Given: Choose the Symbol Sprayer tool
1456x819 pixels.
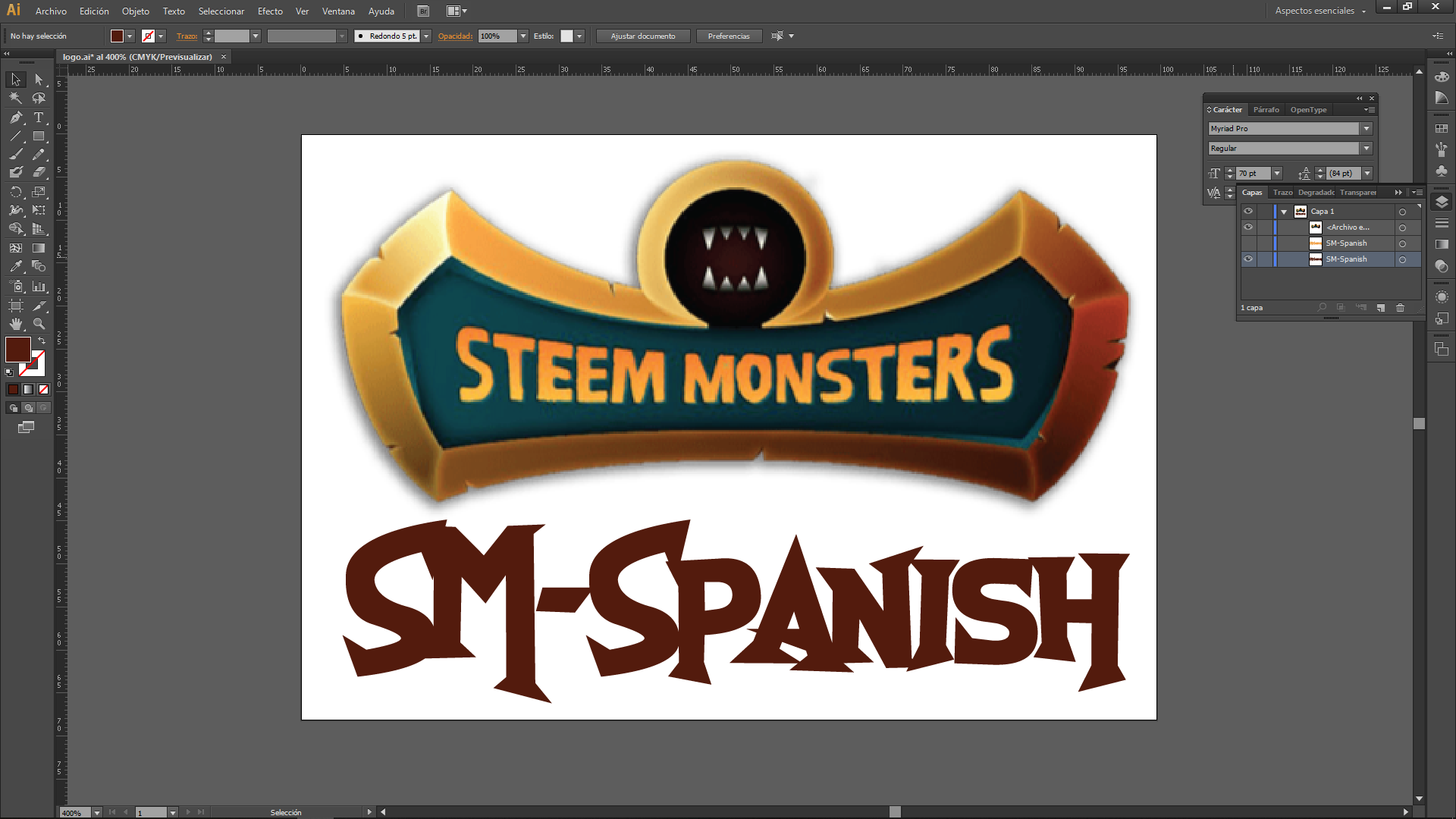Looking at the screenshot, I should (x=16, y=287).
